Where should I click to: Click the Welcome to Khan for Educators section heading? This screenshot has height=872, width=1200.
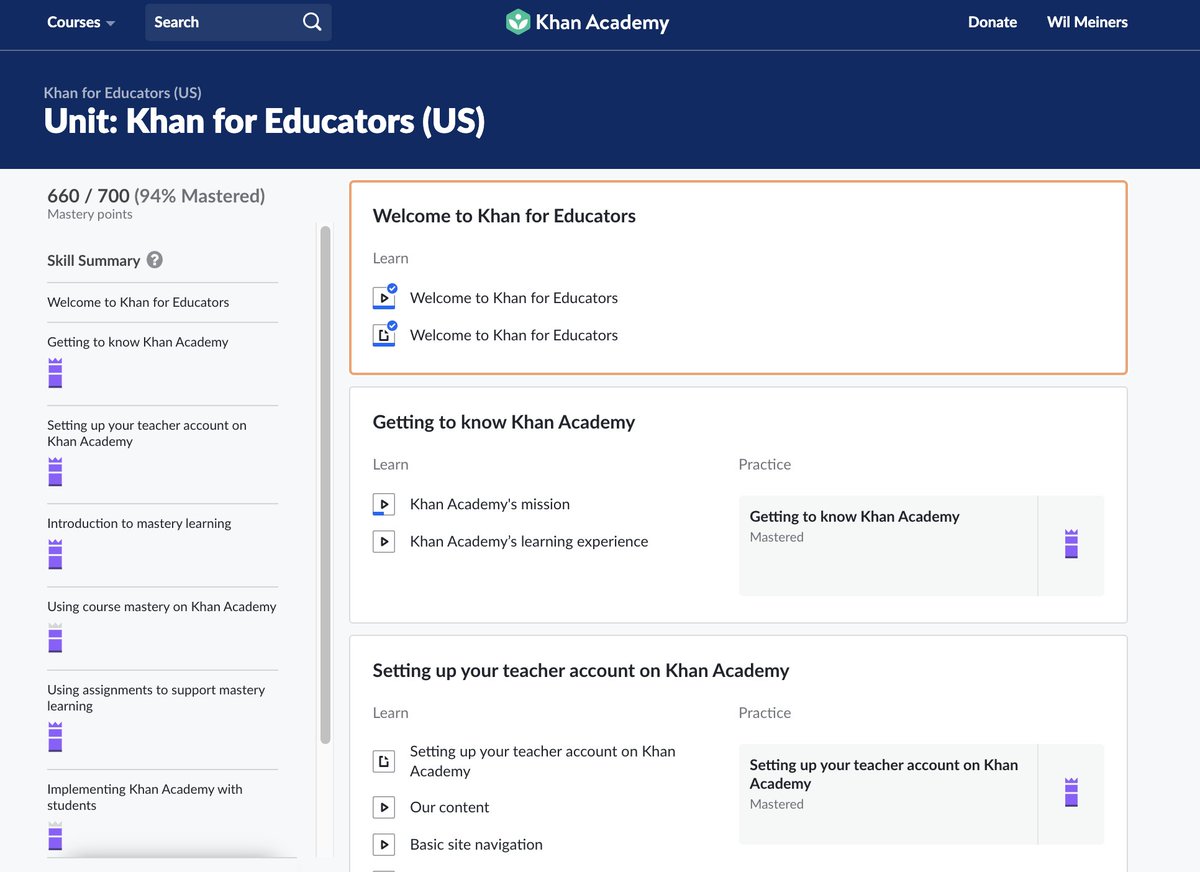pyautogui.click(x=504, y=216)
